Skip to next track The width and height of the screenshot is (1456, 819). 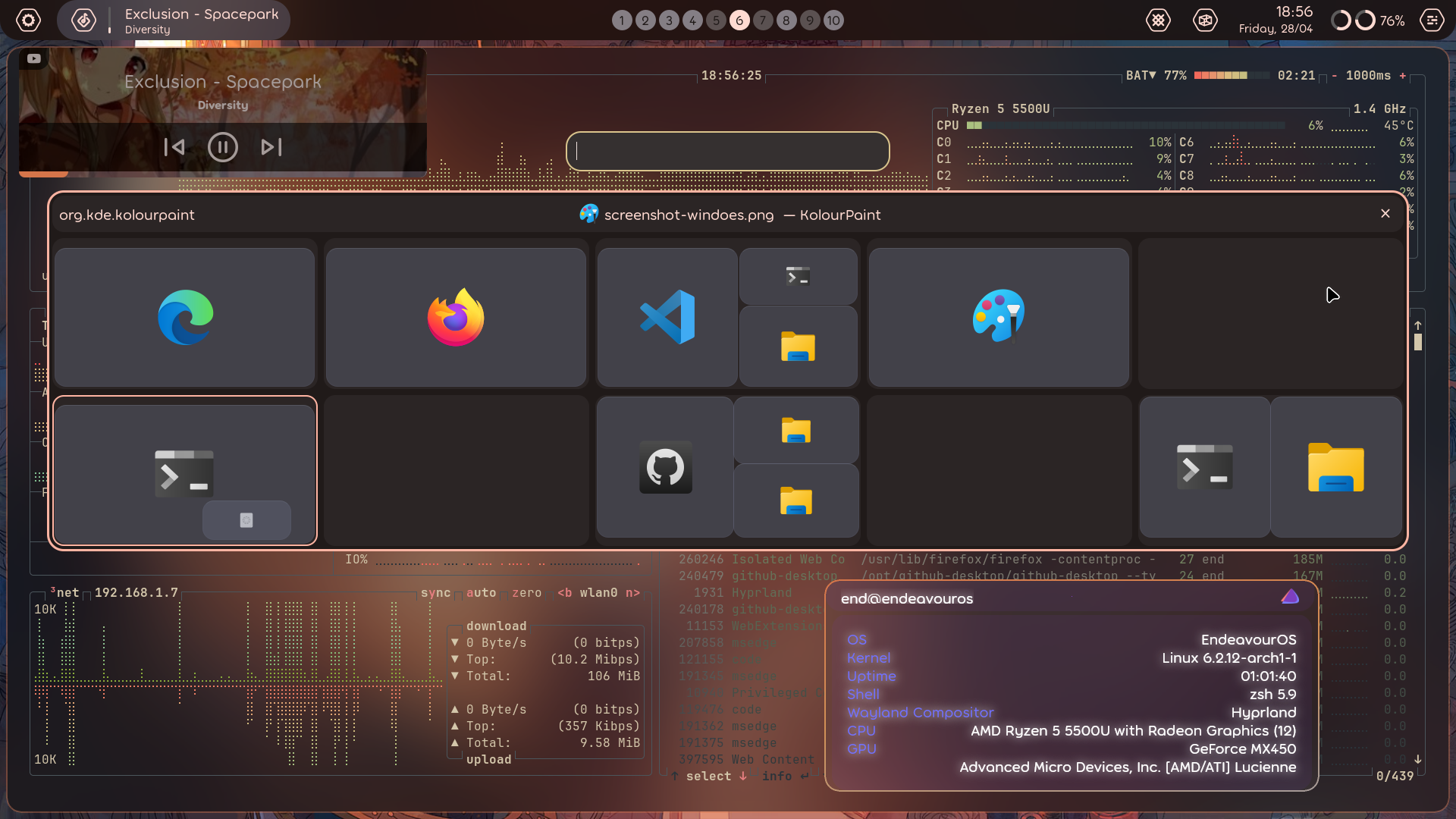coord(271,147)
